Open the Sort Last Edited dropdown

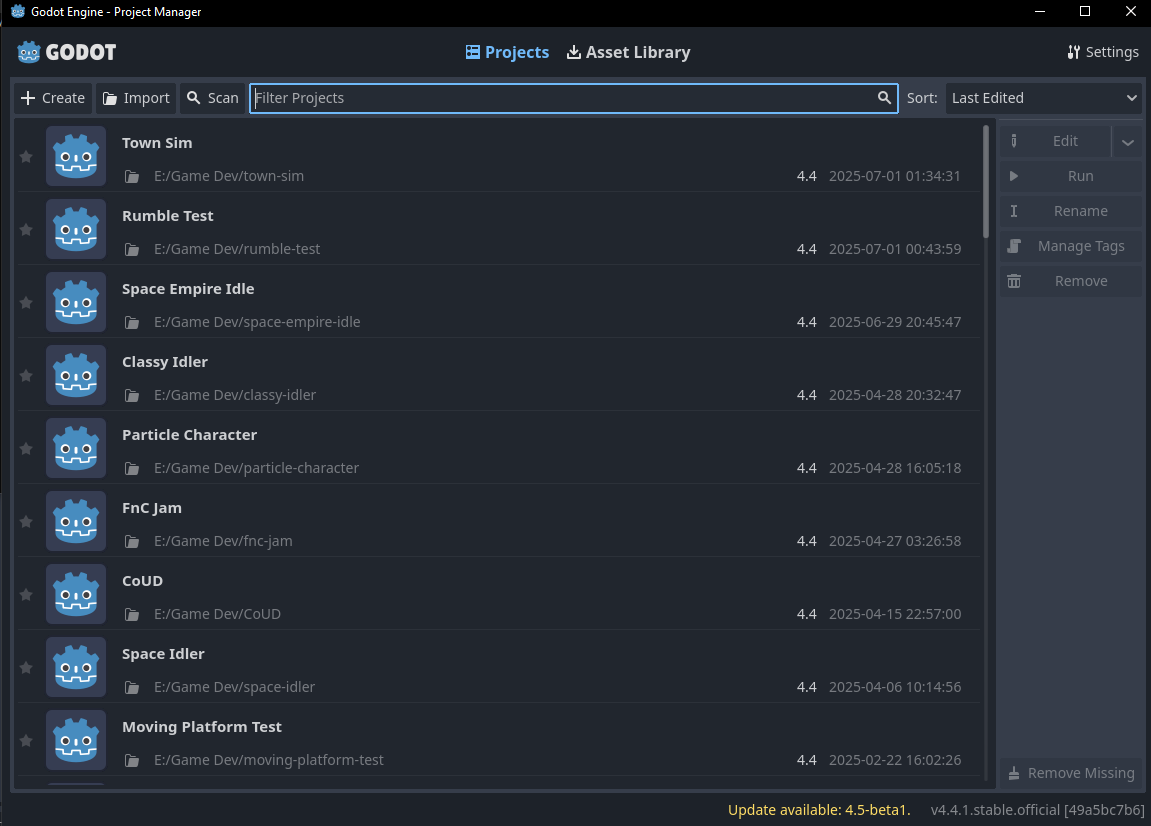(x=1043, y=98)
